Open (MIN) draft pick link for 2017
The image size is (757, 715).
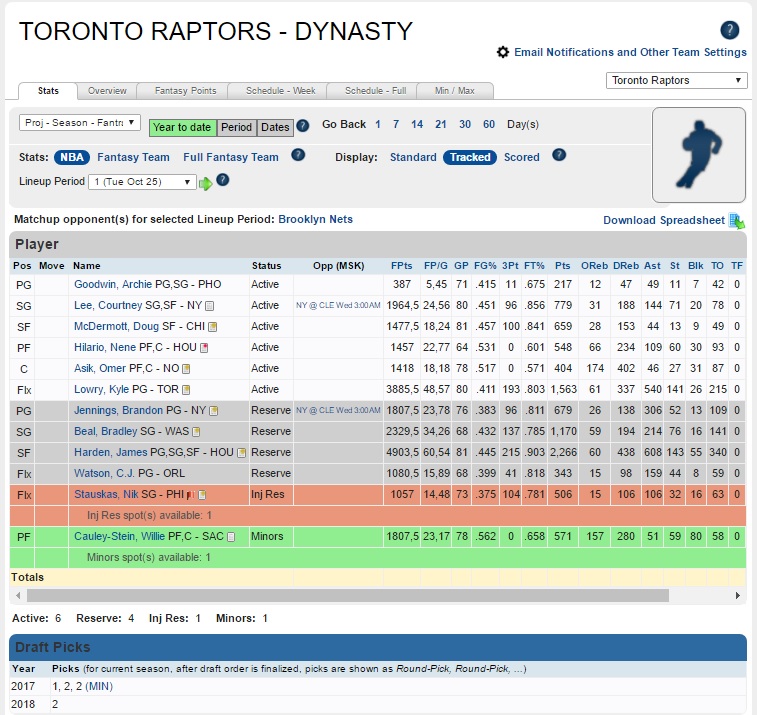pos(98,686)
